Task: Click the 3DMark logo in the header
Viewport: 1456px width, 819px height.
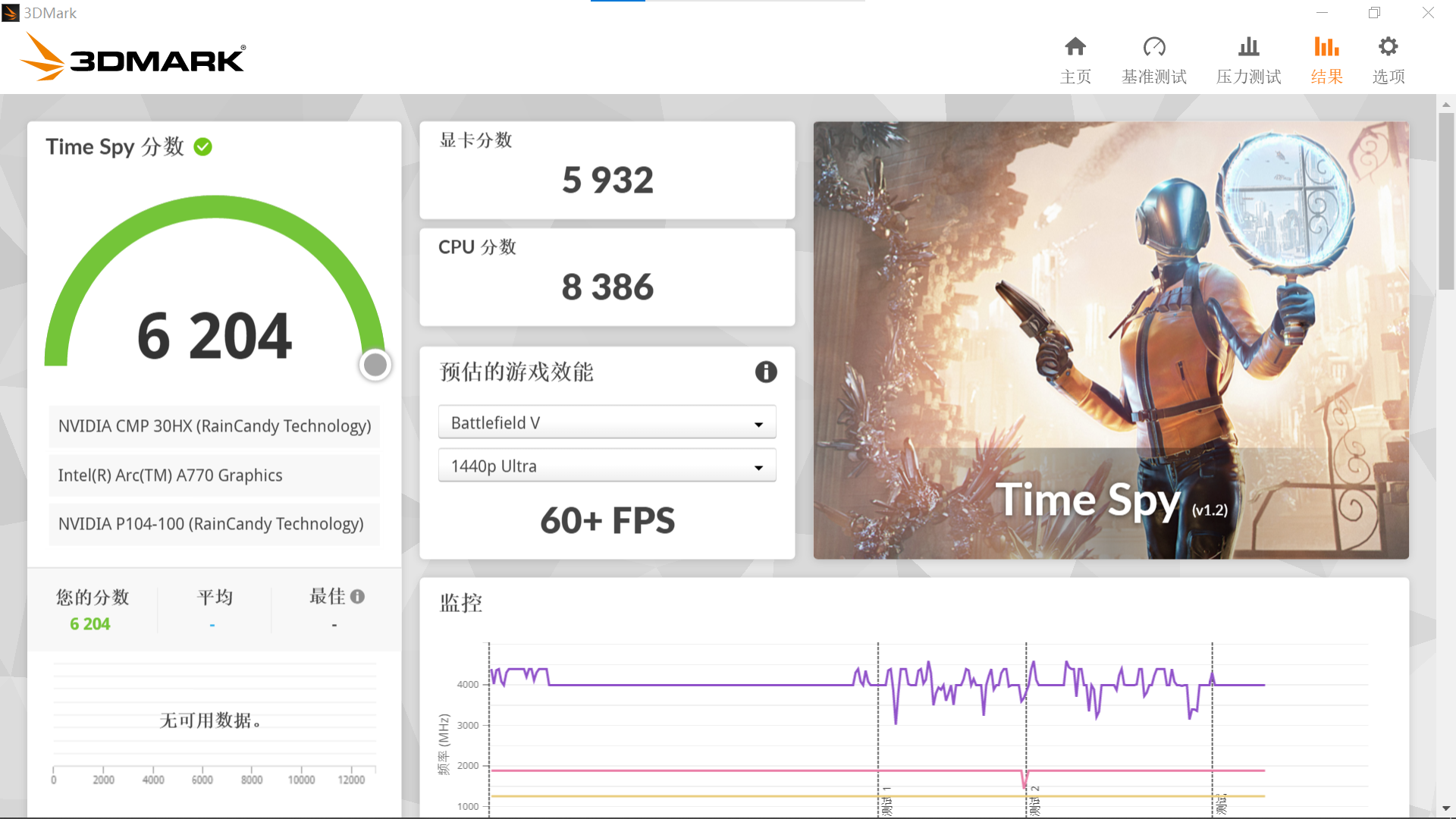Action: (x=133, y=58)
